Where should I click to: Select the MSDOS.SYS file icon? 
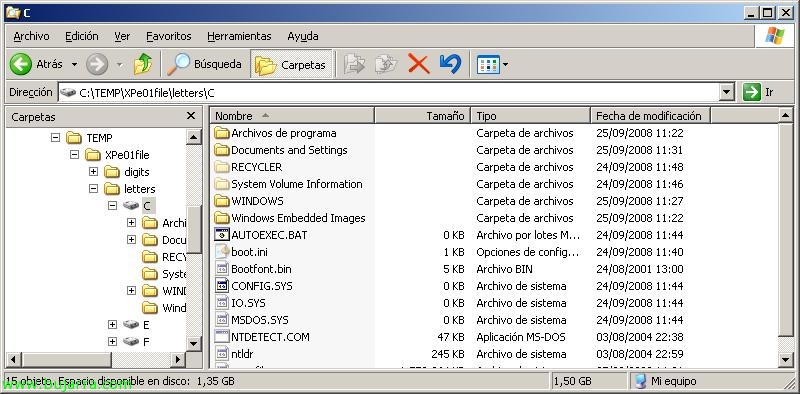pos(221,320)
